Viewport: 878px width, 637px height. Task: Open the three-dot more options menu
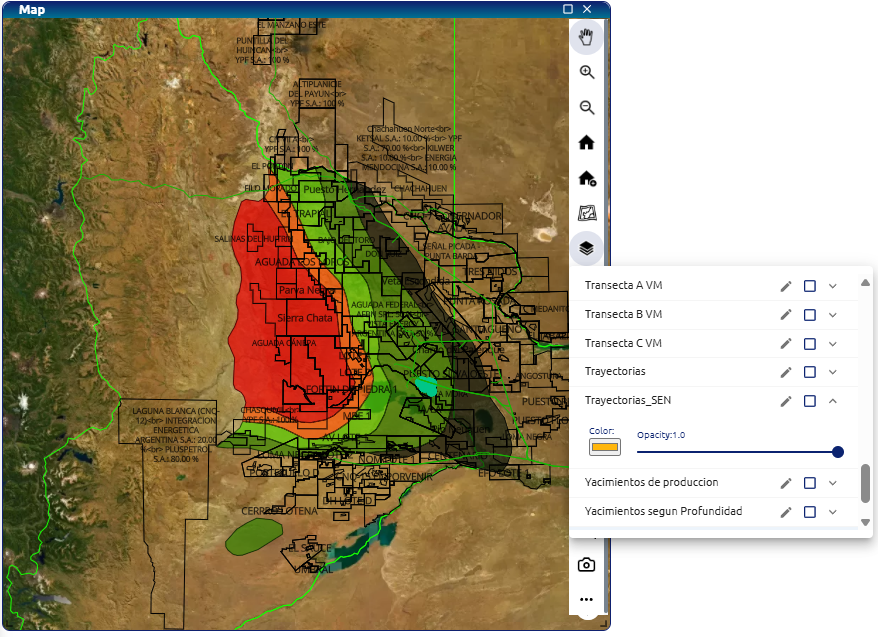click(587, 600)
